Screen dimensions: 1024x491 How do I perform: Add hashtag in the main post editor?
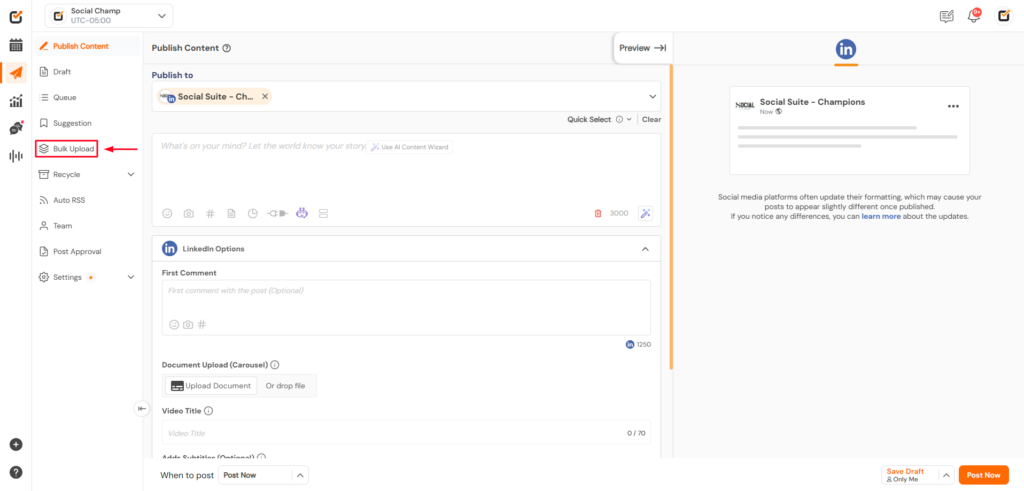(210, 214)
